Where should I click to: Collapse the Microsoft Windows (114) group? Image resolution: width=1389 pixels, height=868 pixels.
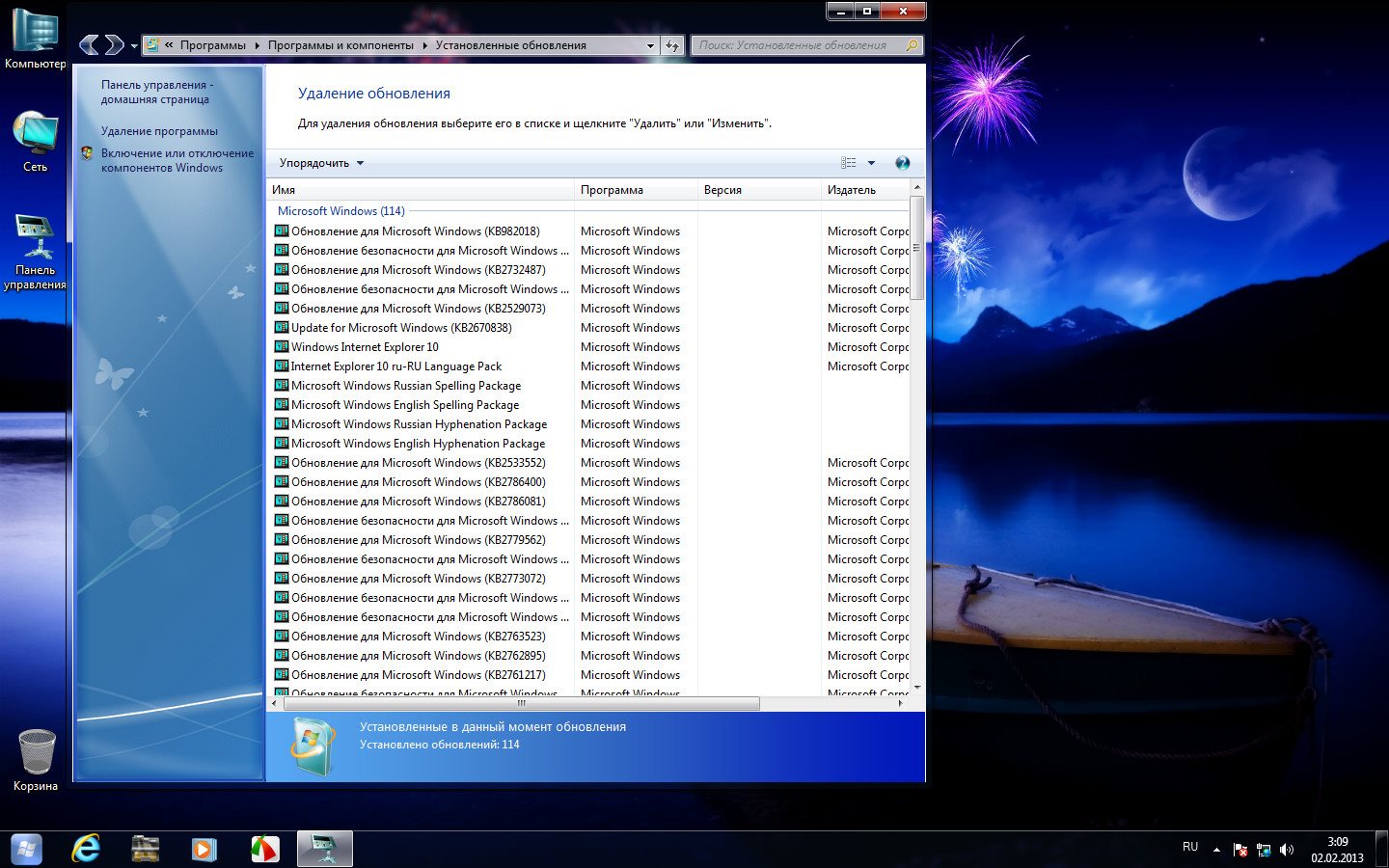pyautogui.click(x=340, y=211)
